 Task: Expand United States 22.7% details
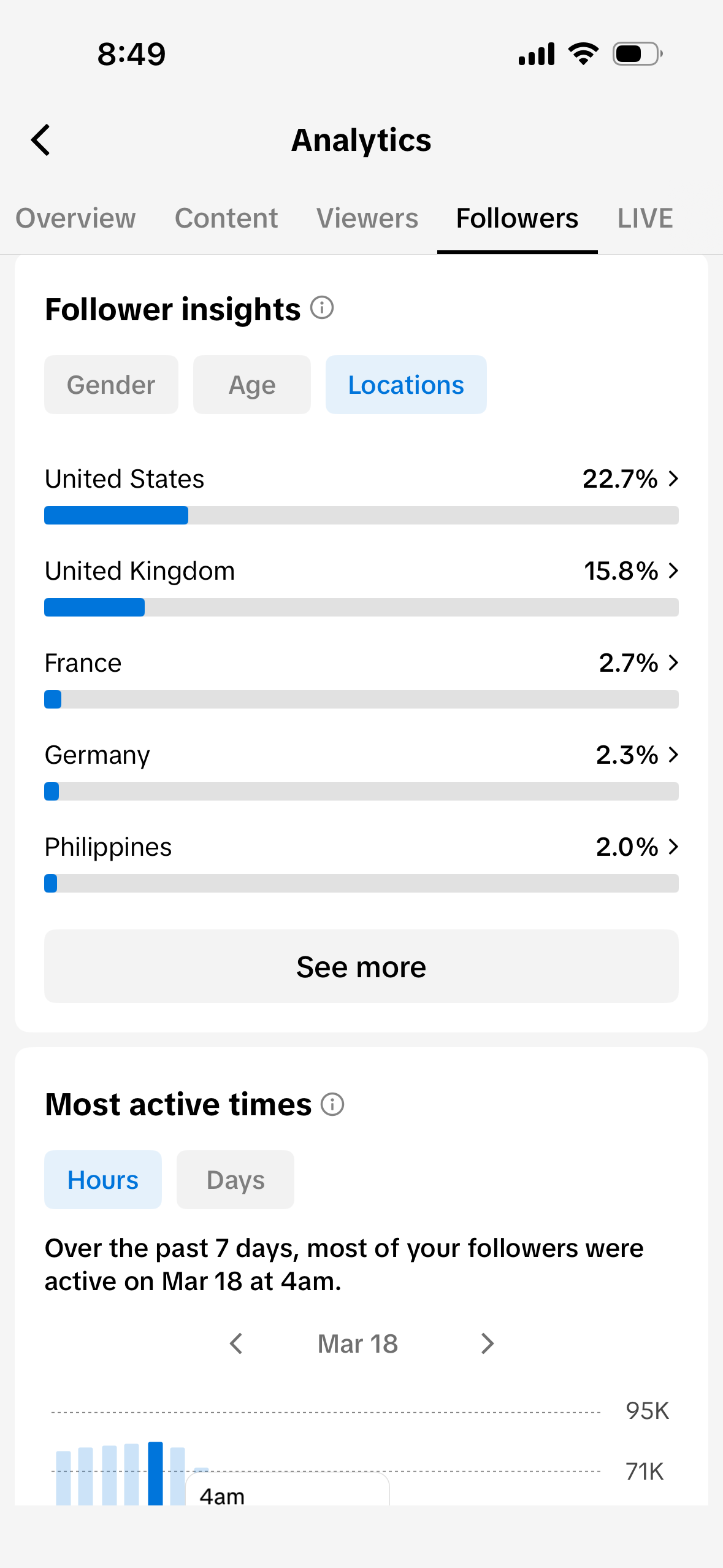click(x=361, y=494)
